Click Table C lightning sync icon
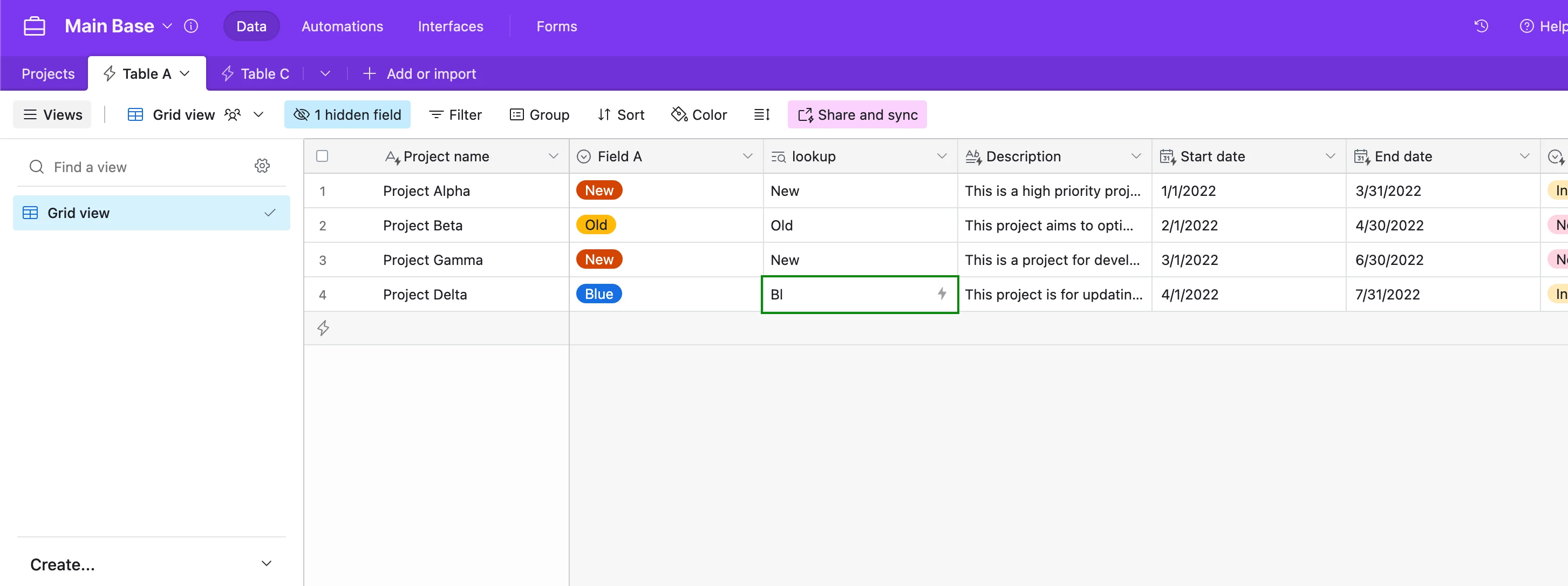Image resolution: width=1568 pixels, height=586 pixels. 228,73
